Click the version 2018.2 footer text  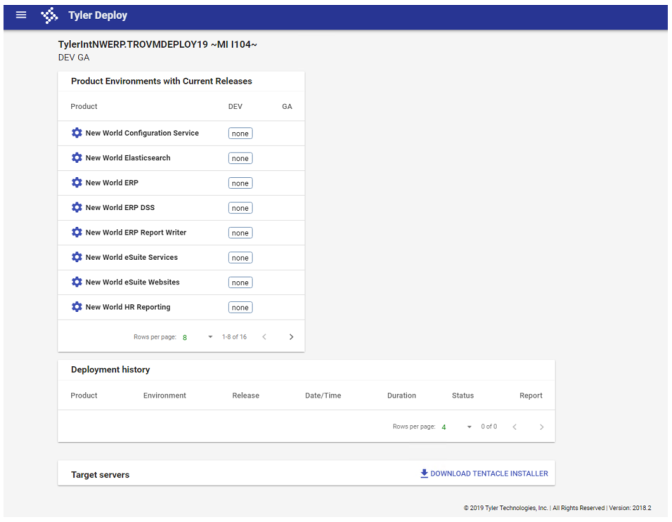click(x=630, y=508)
